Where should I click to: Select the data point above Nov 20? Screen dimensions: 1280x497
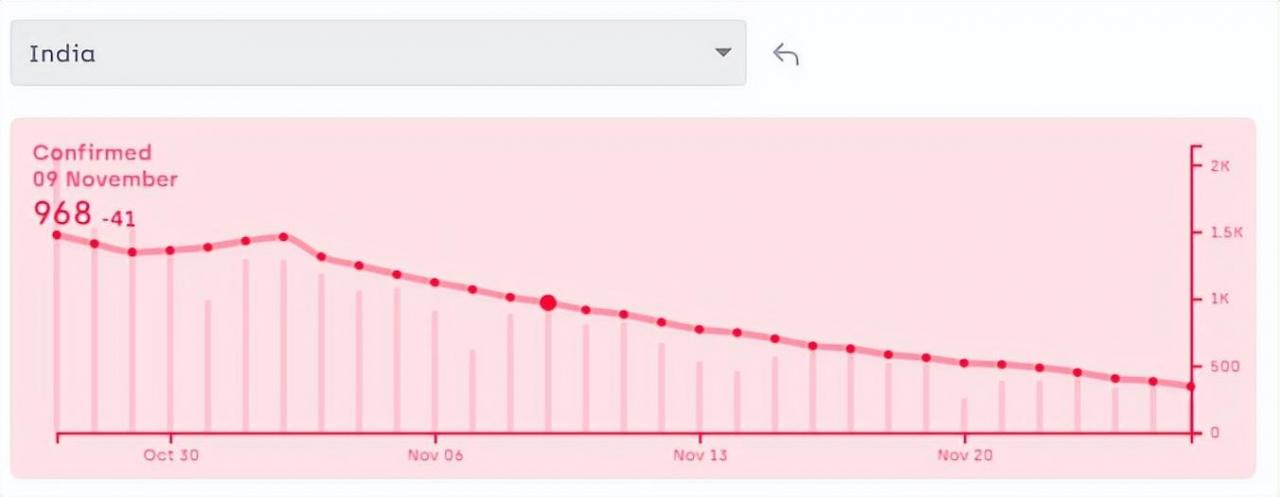pyautogui.click(x=964, y=363)
